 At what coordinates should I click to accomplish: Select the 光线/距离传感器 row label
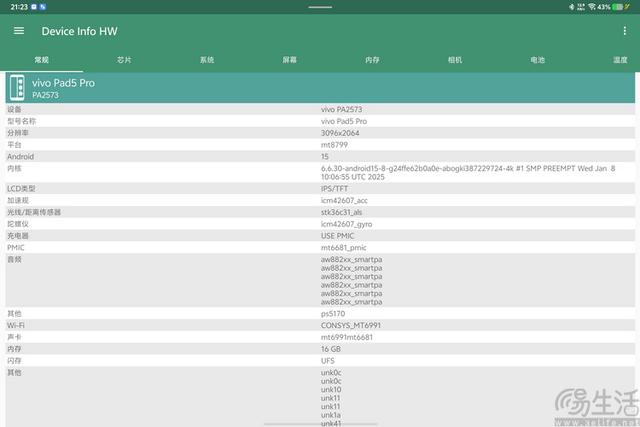pyautogui.click(x=34, y=212)
